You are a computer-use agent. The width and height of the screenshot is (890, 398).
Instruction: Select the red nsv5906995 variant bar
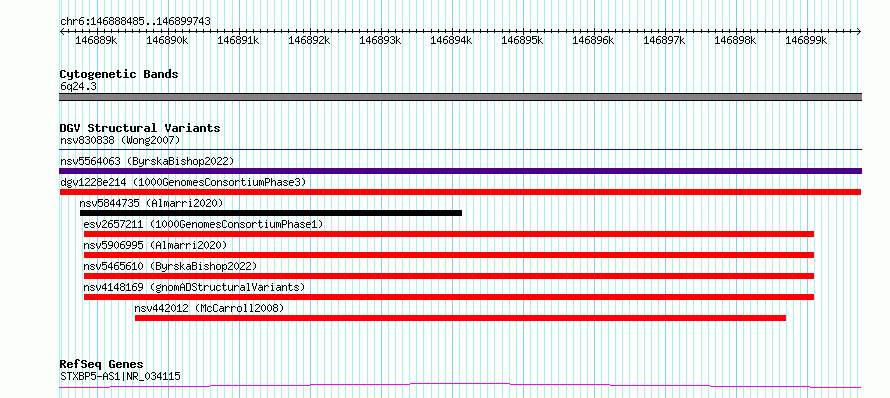click(x=449, y=255)
